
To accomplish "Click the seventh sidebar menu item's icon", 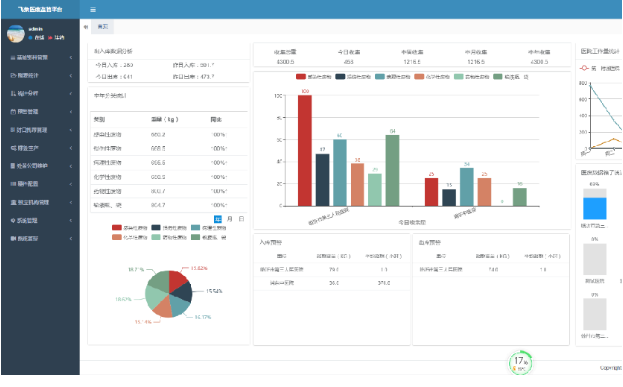I will (x=13, y=166).
